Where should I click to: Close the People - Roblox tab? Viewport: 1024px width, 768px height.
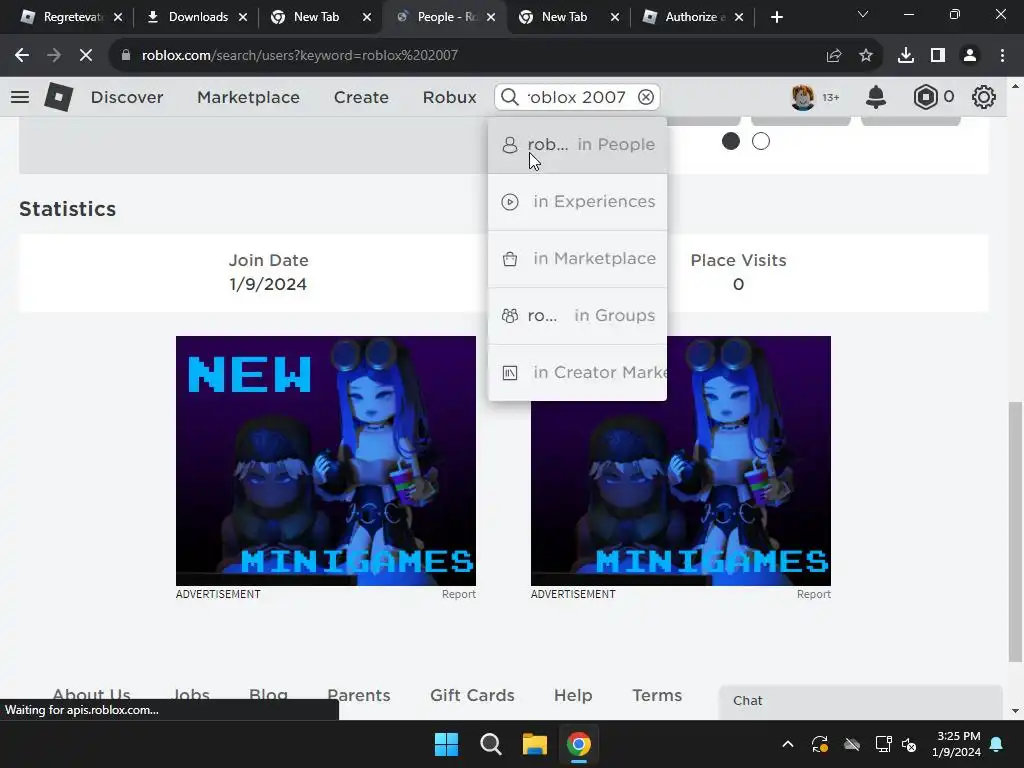491,17
